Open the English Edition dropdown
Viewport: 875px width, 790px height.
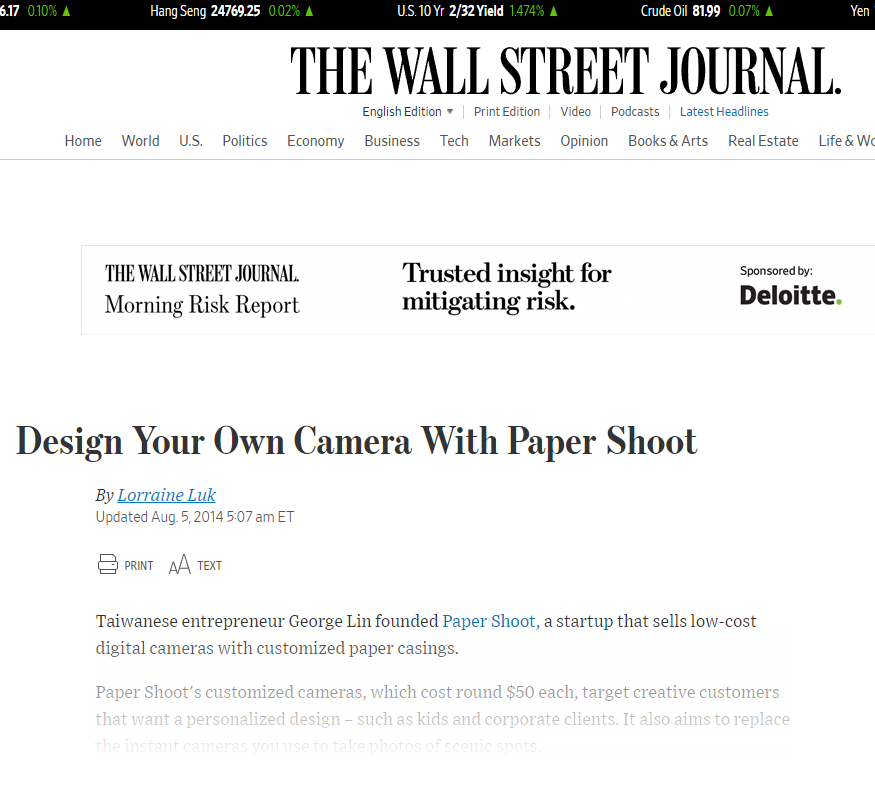407,111
